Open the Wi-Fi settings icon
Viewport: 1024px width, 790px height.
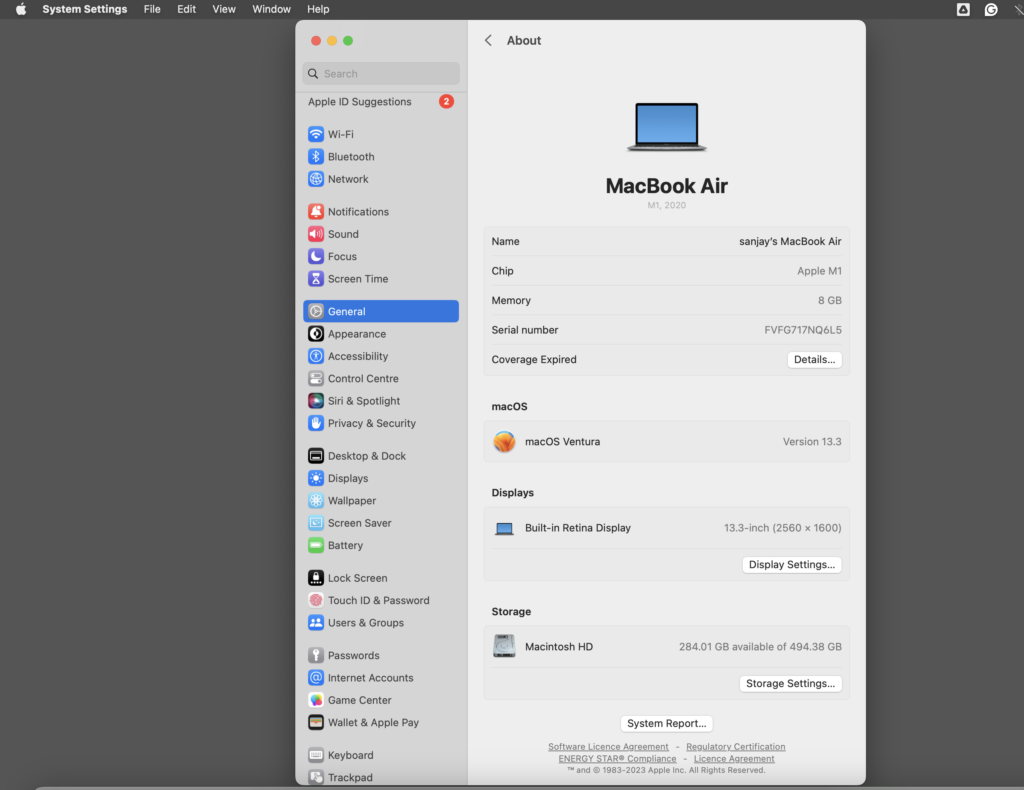[x=316, y=134]
